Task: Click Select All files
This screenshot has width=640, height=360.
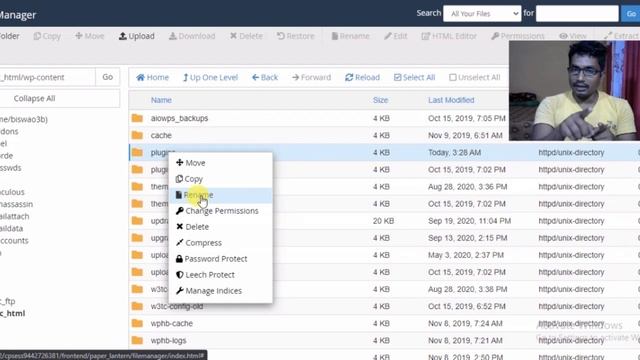Action: pos(414,77)
